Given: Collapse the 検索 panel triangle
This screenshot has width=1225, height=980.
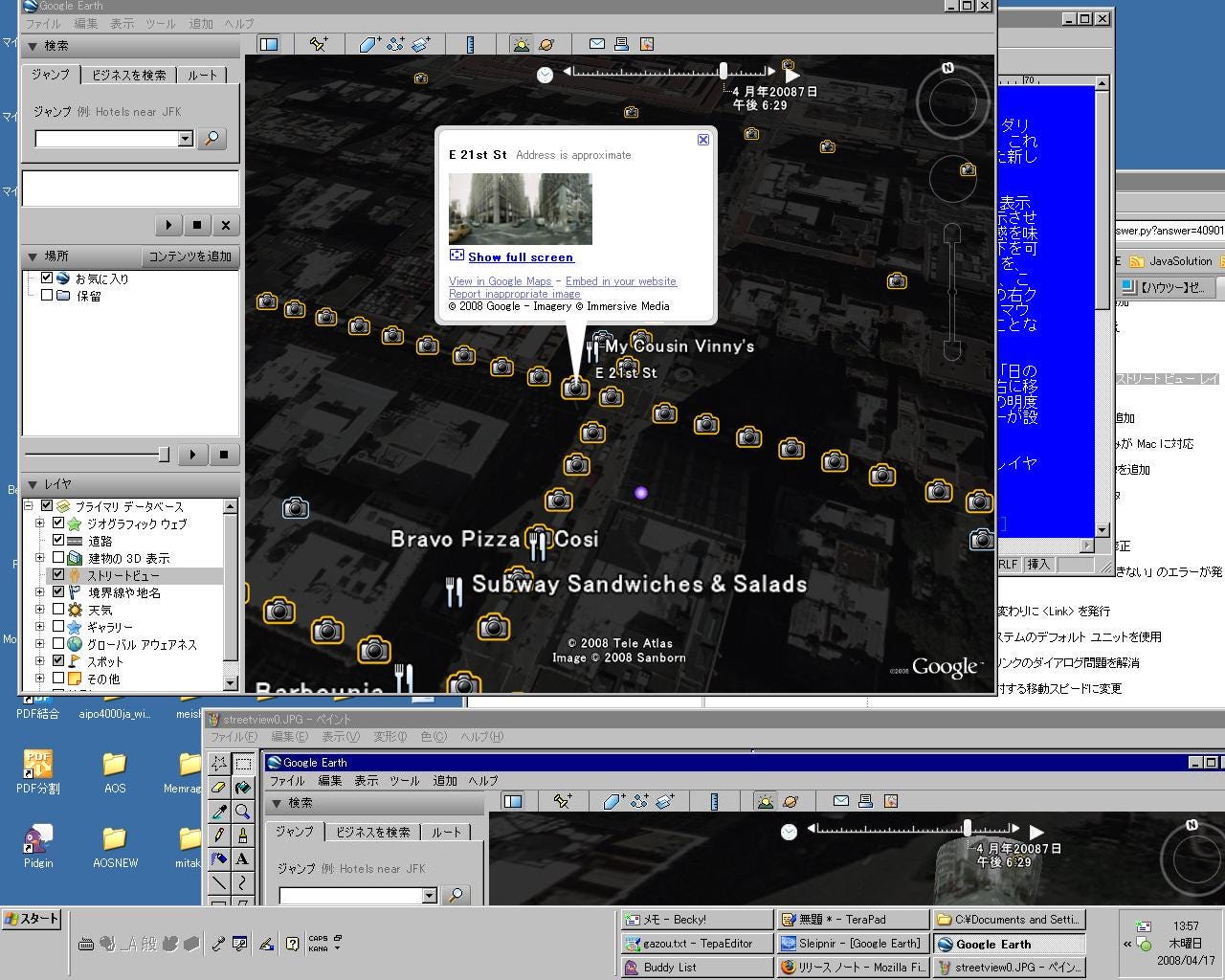Looking at the screenshot, I should (32, 46).
